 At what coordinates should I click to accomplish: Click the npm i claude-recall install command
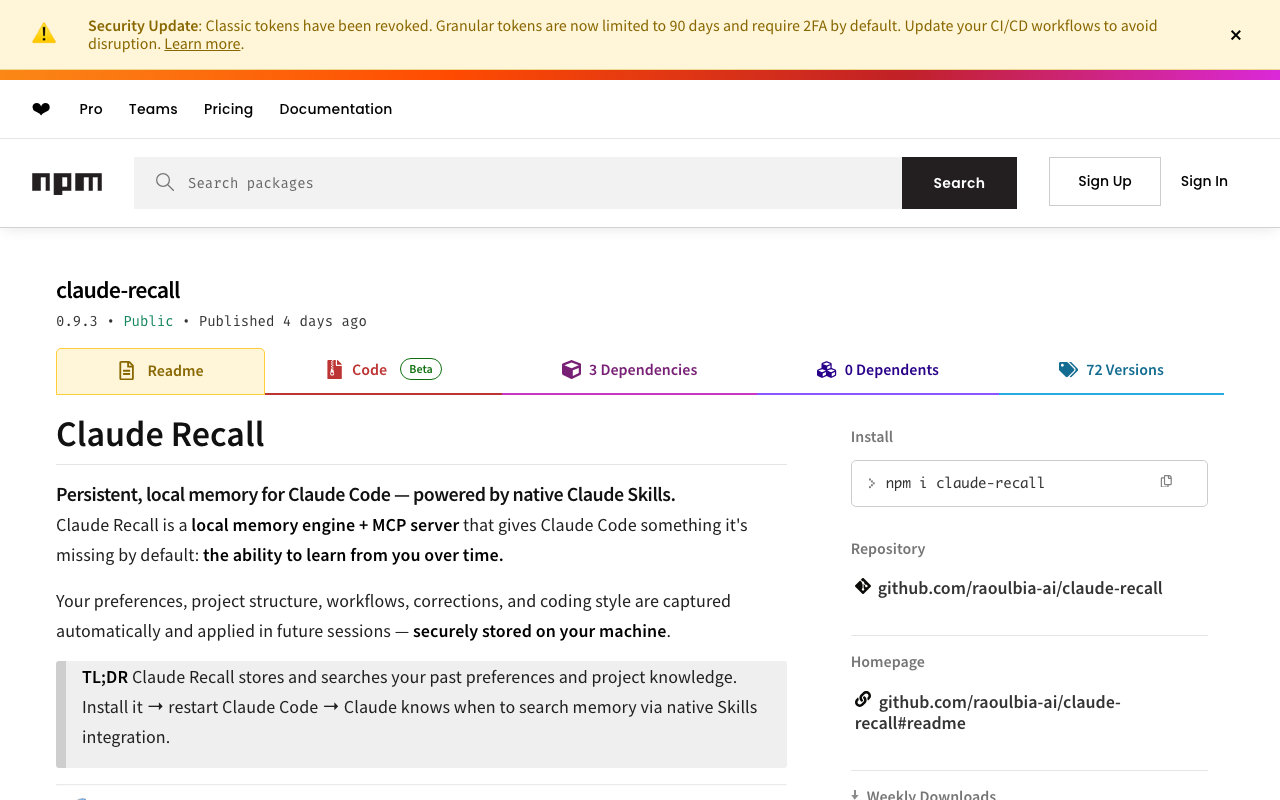tap(965, 483)
